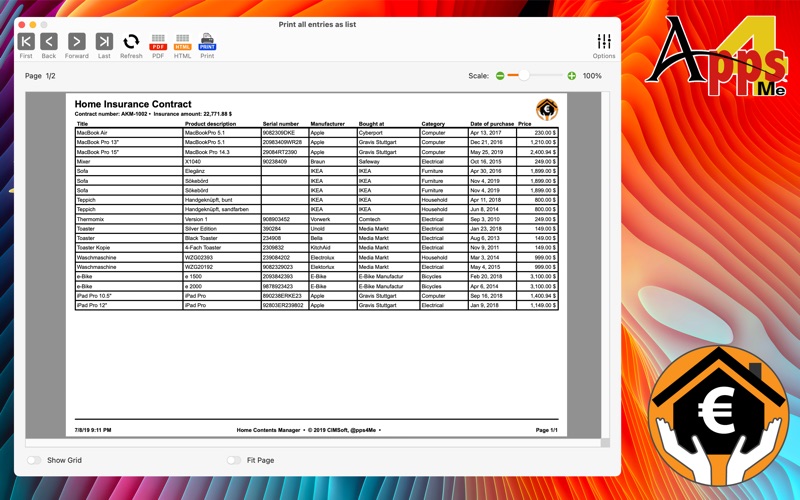Click the 'Category' column header

click(x=433, y=123)
